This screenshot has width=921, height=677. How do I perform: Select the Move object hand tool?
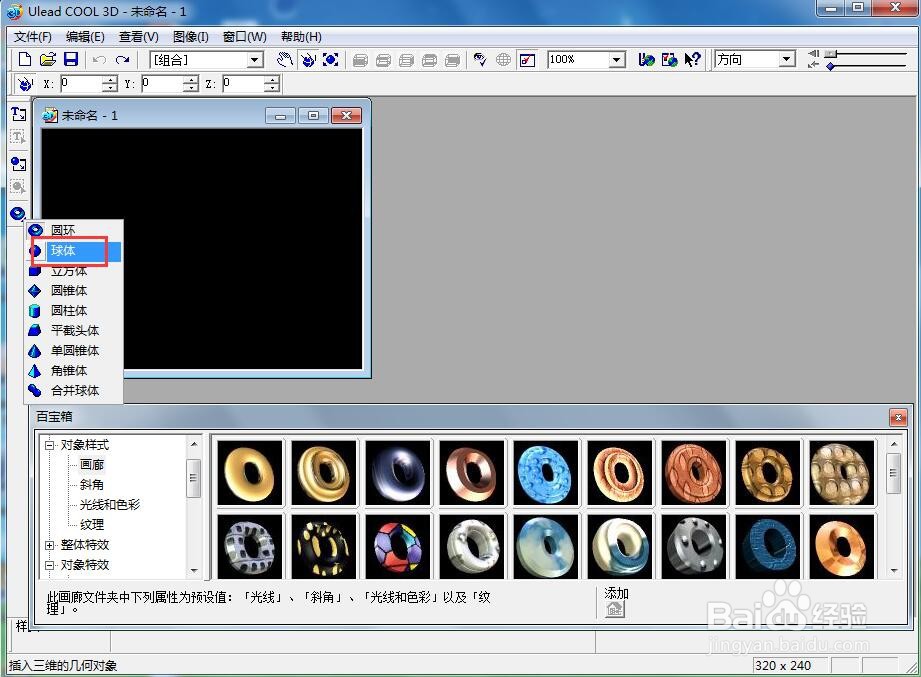coord(285,59)
